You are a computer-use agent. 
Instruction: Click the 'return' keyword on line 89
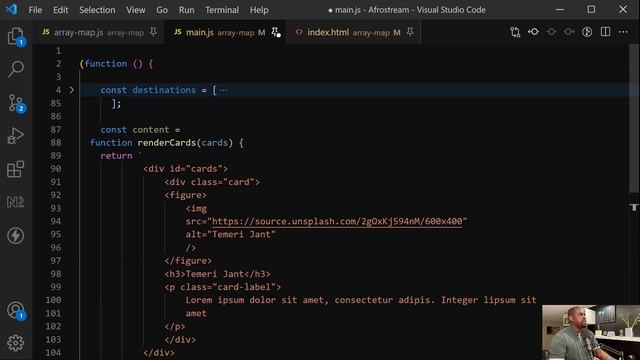click(x=116, y=156)
